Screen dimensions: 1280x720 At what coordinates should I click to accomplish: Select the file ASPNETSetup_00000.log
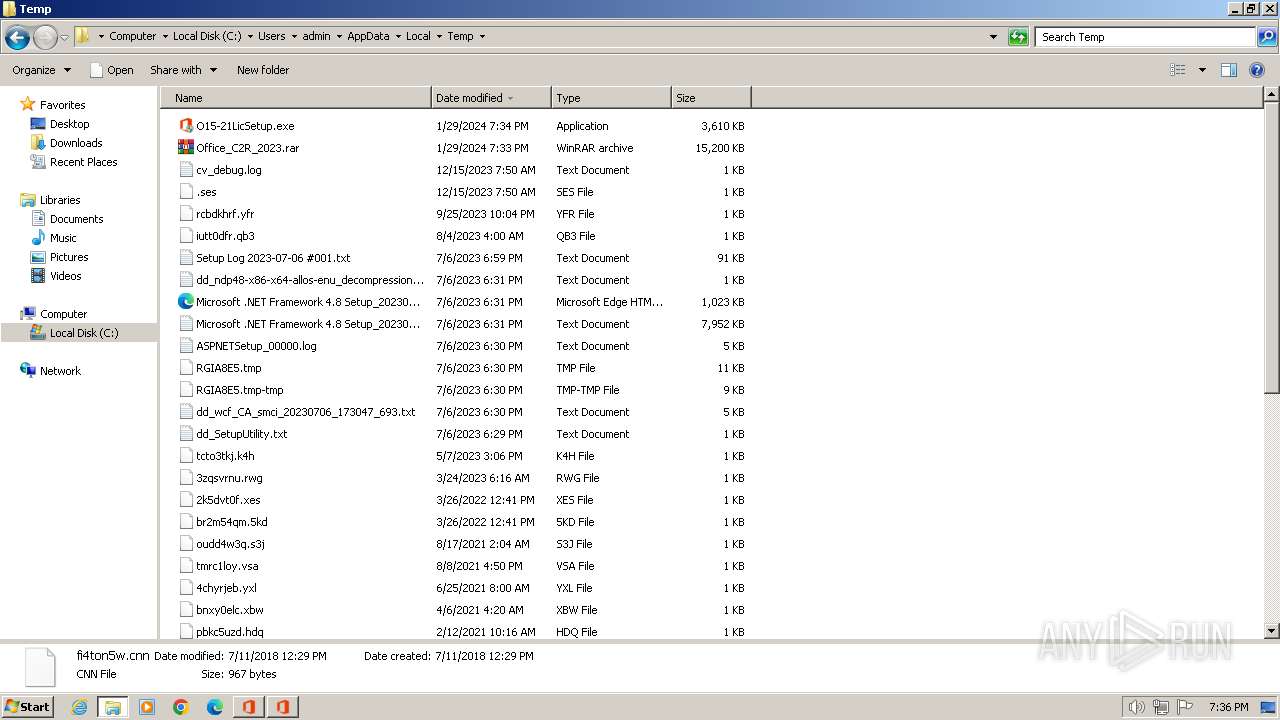[256, 346]
